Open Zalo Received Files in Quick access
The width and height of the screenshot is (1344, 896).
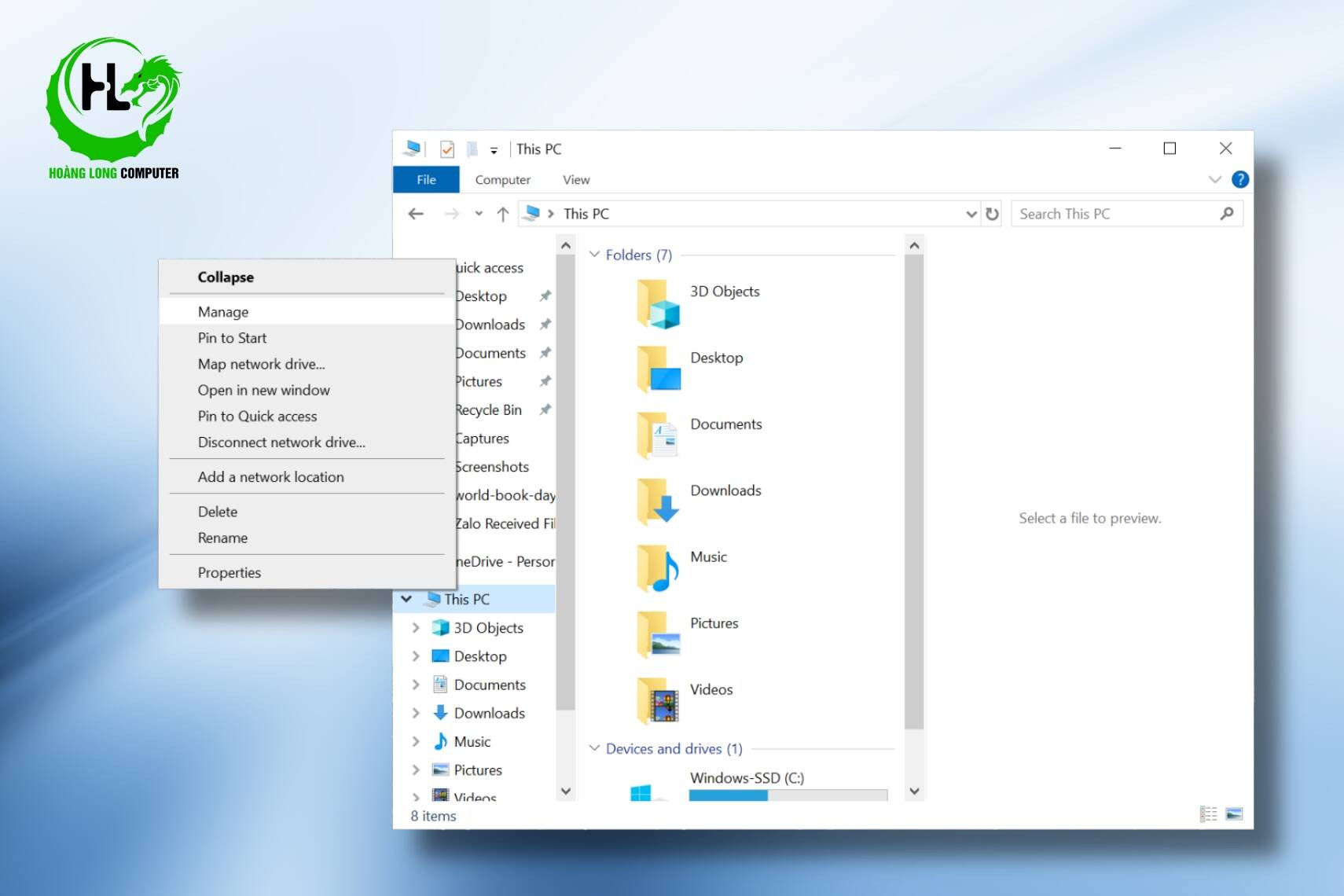[505, 523]
